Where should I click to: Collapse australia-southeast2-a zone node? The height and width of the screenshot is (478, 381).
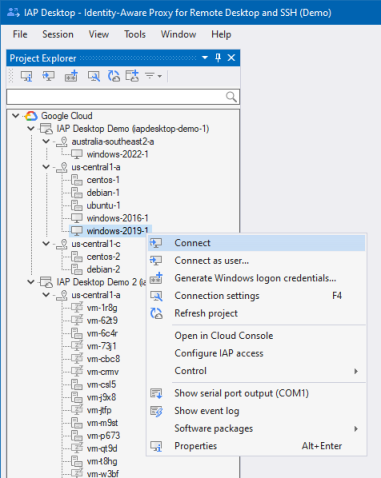(x=46, y=141)
